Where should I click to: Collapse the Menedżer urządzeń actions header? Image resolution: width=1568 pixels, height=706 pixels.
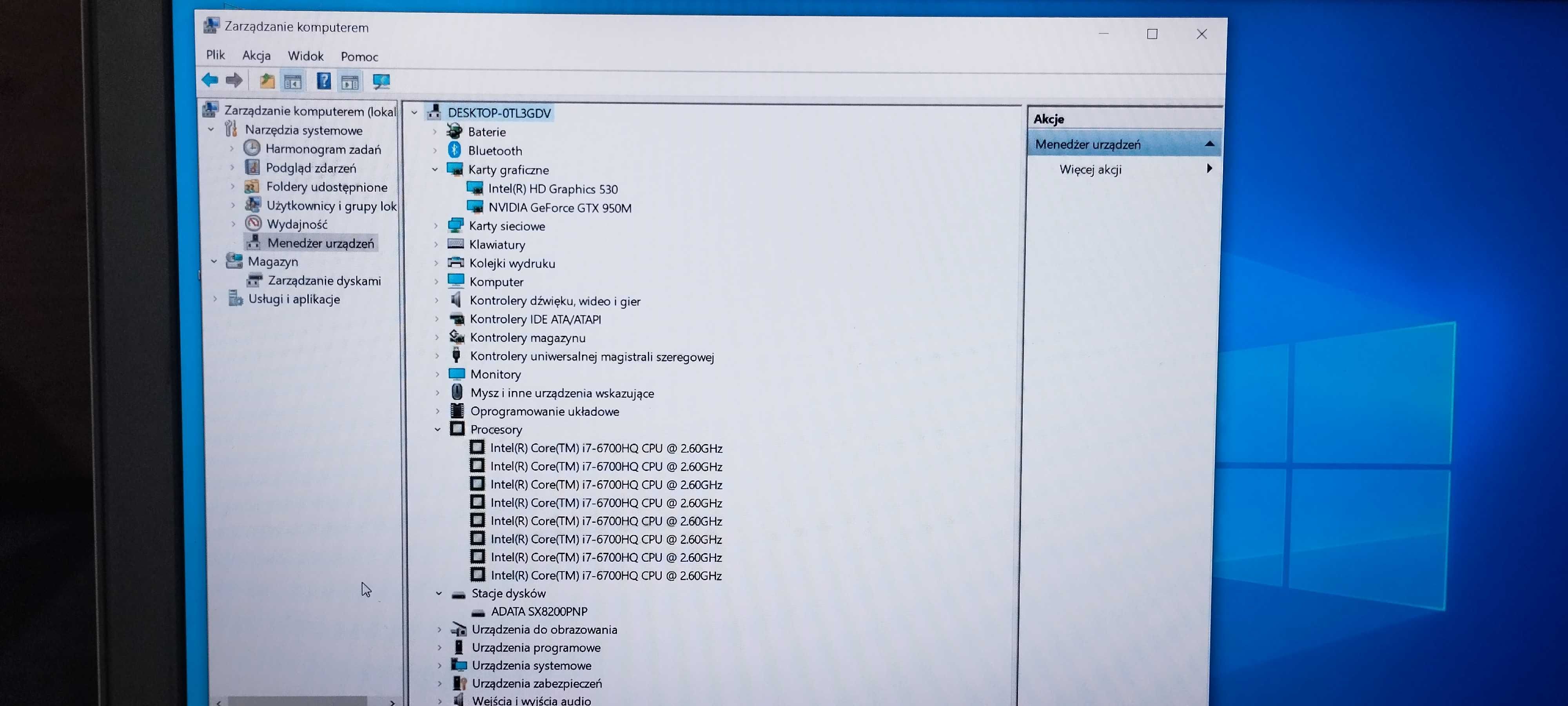pyautogui.click(x=1209, y=144)
